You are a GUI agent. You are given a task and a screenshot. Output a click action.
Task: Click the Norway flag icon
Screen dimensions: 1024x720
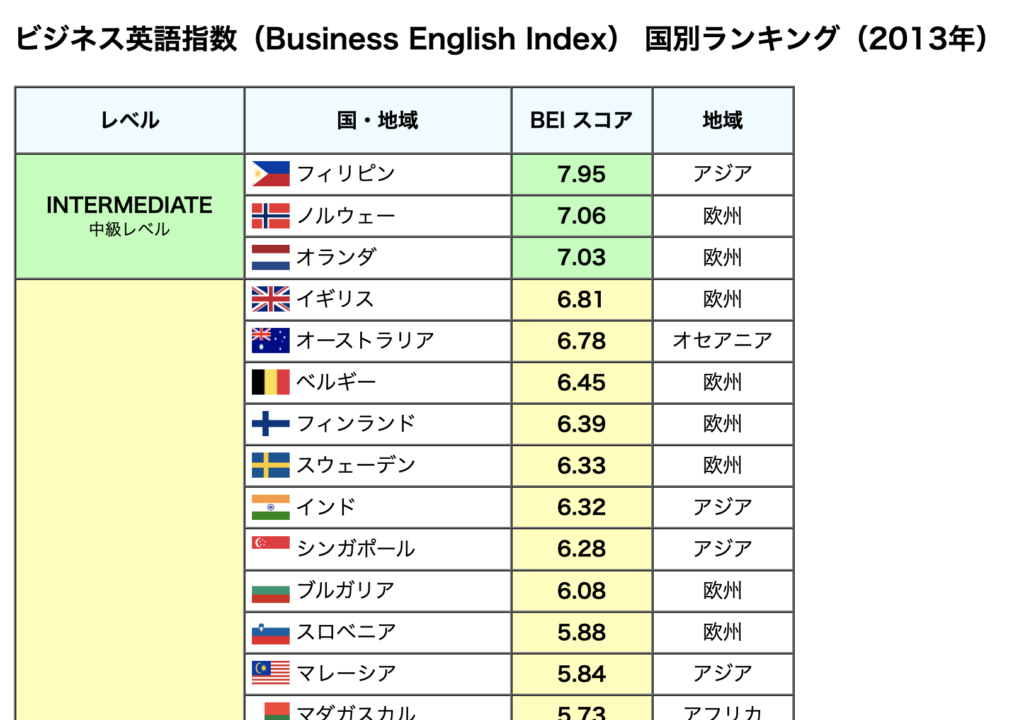[270, 216]
